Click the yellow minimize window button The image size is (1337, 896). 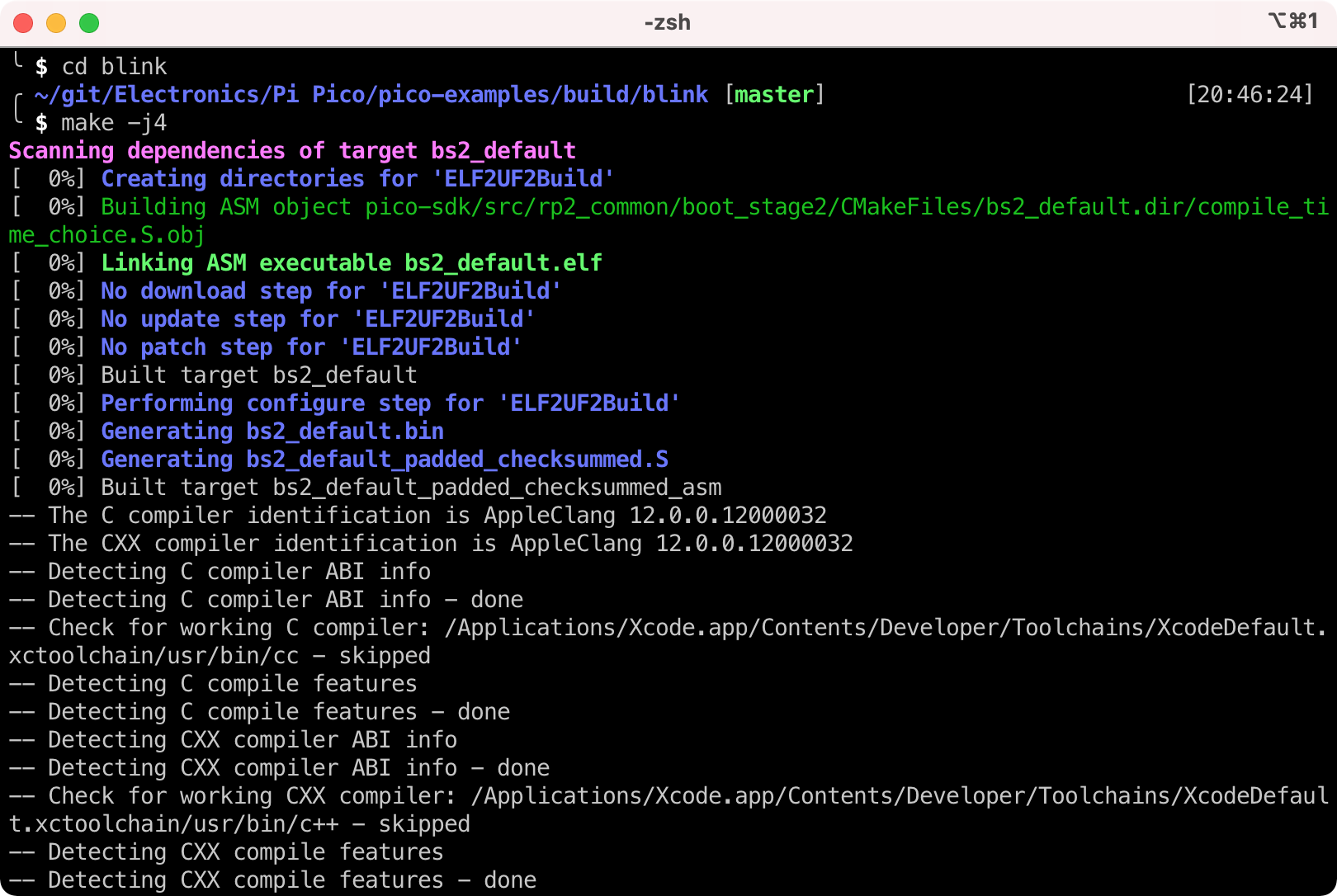tap(56, 23)
